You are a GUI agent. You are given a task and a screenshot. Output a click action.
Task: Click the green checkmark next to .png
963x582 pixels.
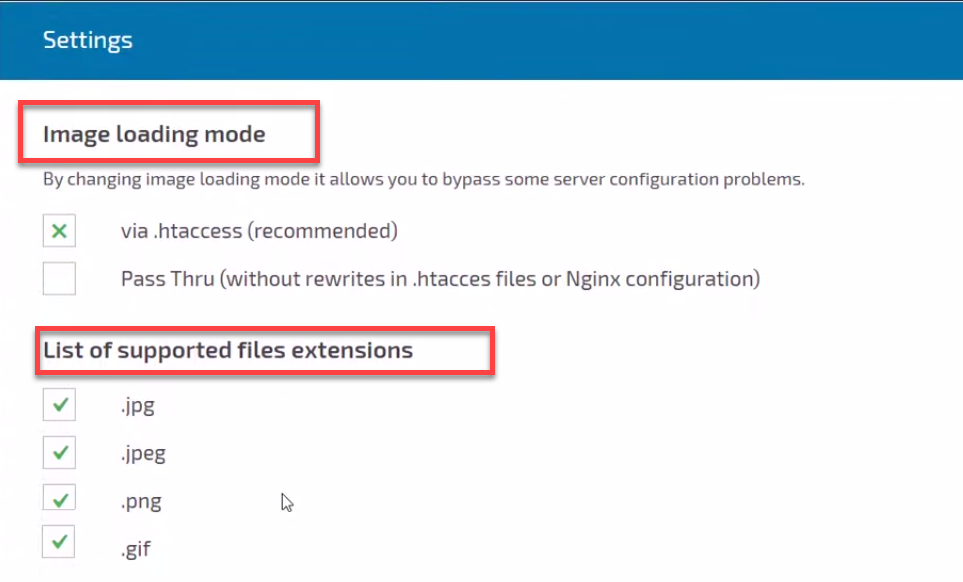pyautogui.click(x=60, y=500)
